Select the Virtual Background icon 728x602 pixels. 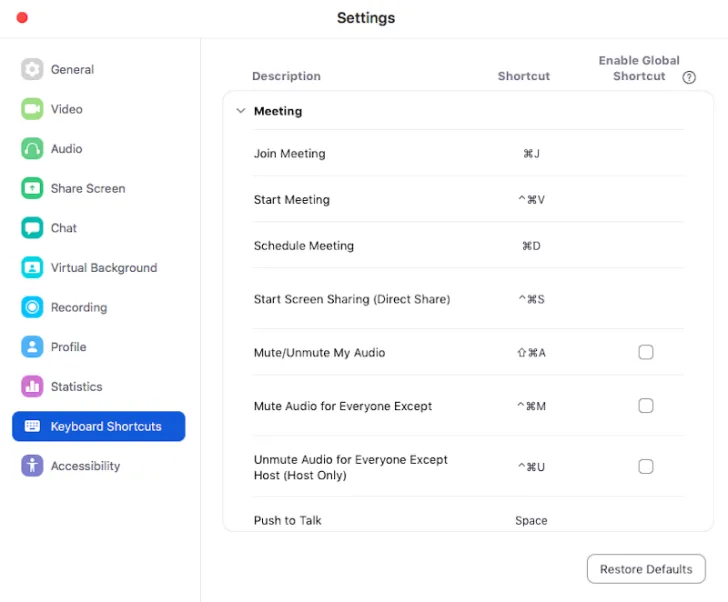pyautogui.click(x=32, y=268)
